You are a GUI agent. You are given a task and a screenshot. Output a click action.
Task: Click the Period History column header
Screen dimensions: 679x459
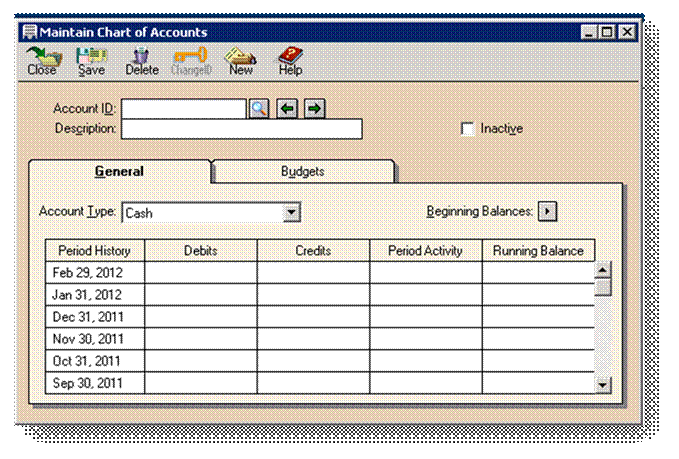click(95, 251)
